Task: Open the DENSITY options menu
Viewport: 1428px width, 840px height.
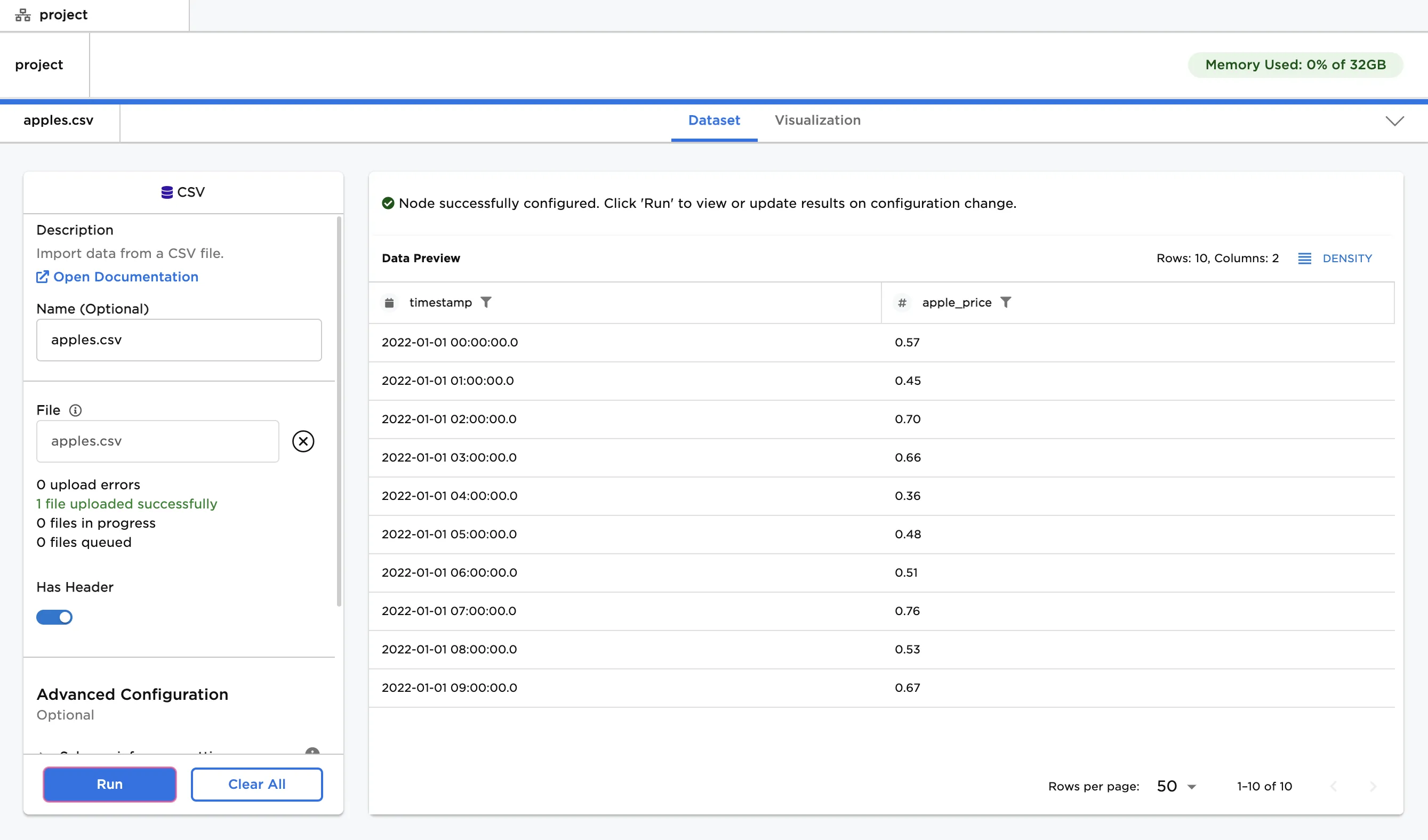Action: click(x=1335, y=259)
